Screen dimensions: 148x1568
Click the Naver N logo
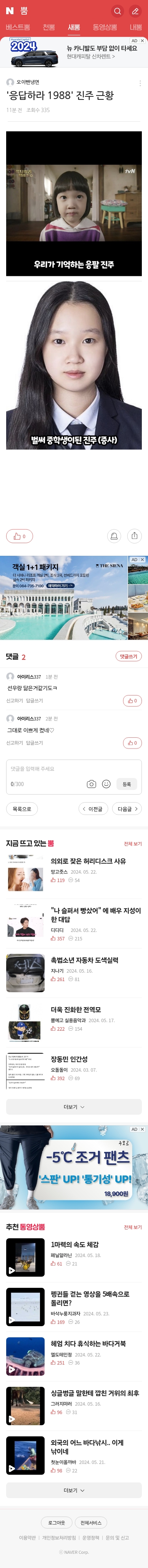[10, 11]
